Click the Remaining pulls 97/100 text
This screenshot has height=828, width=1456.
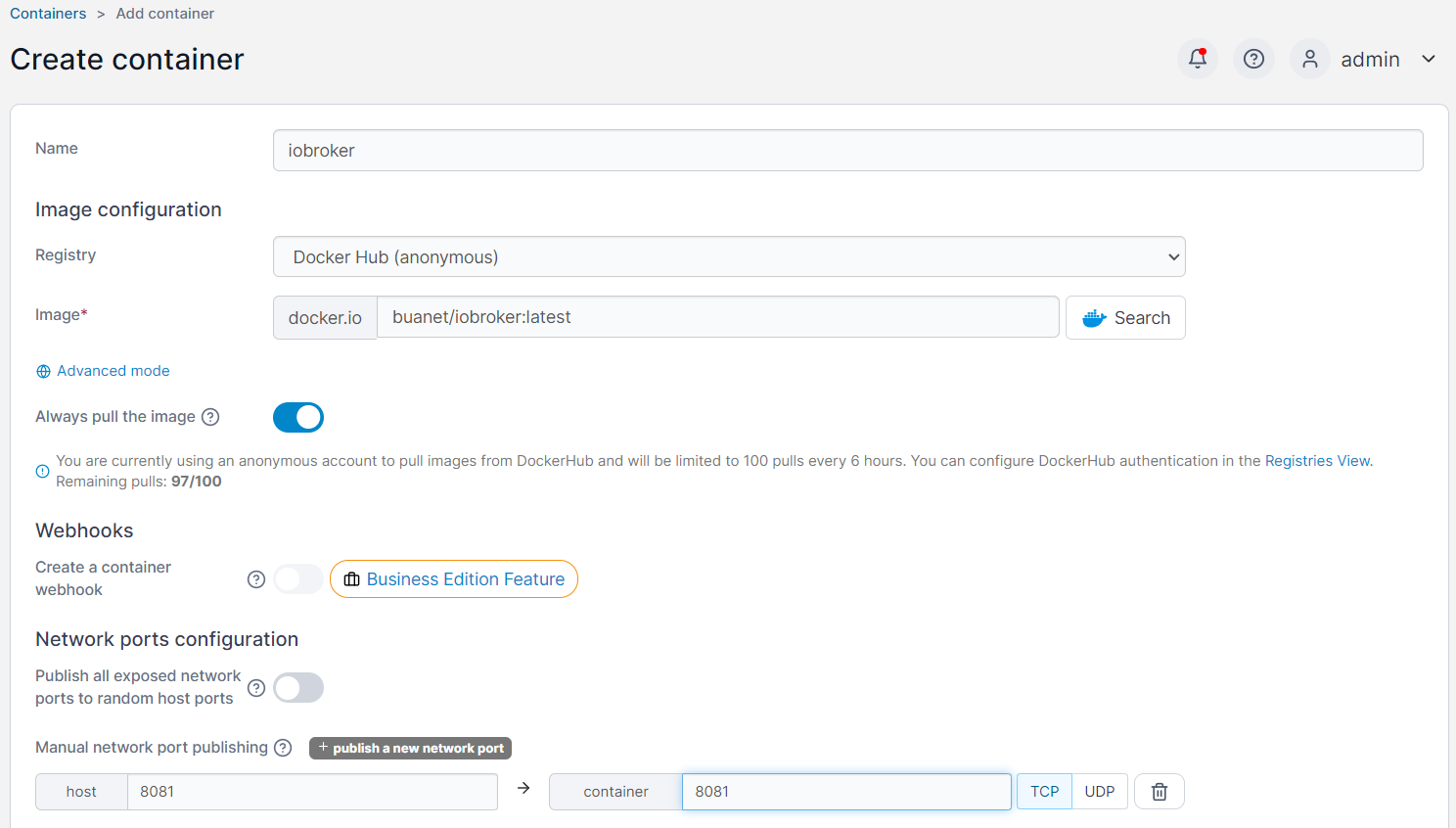139,482
